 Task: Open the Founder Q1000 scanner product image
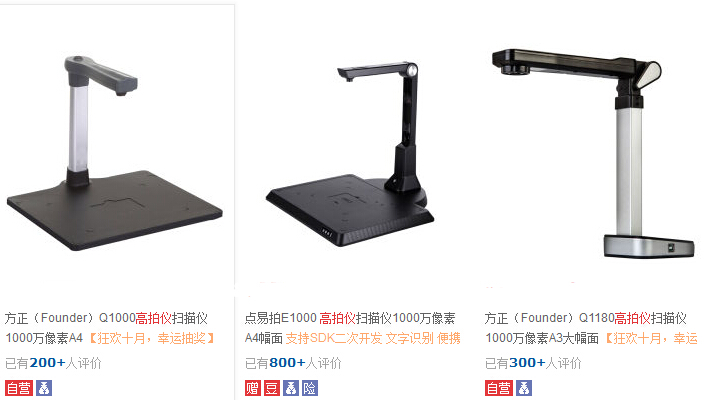115,153
